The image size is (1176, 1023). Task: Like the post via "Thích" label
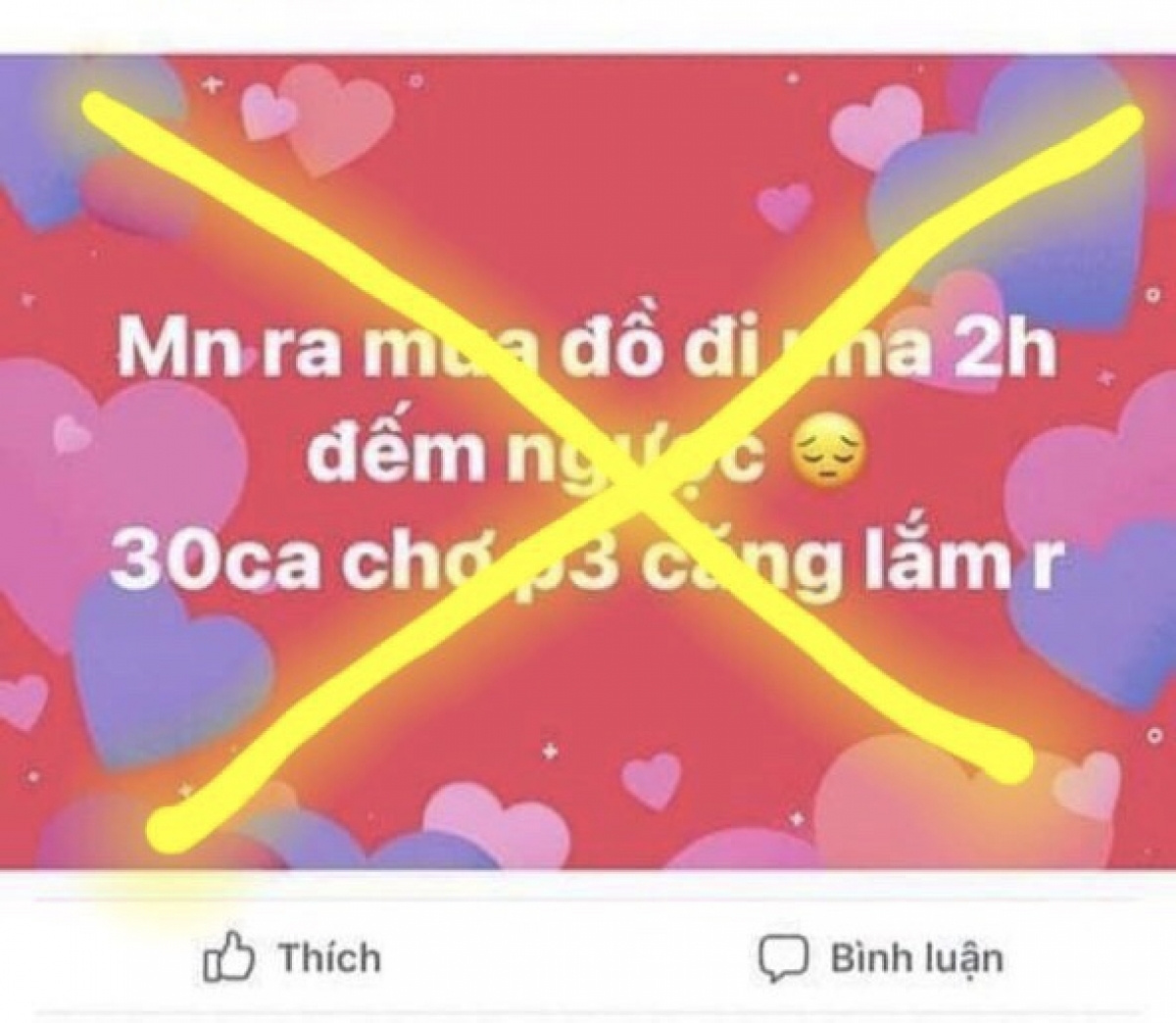click(329, 957)
